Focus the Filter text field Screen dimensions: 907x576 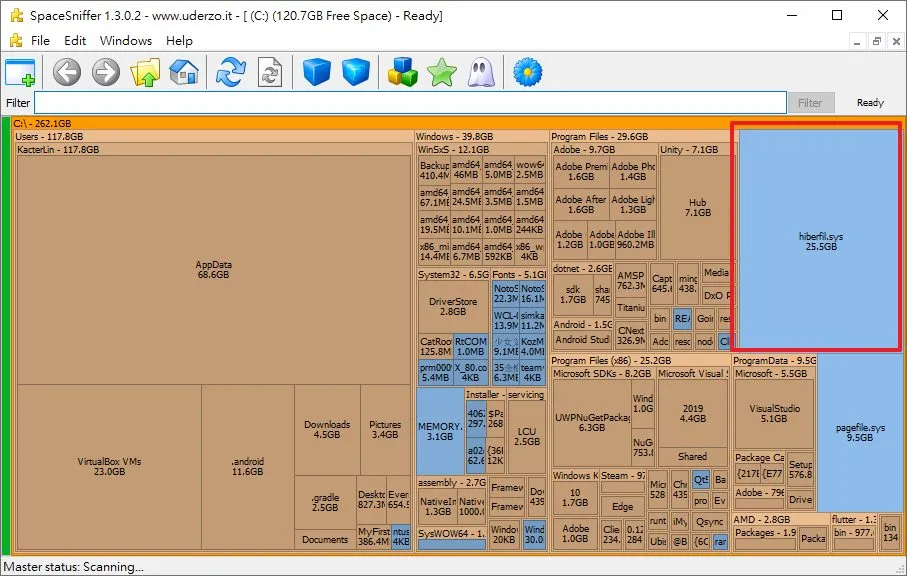(410, 103)
